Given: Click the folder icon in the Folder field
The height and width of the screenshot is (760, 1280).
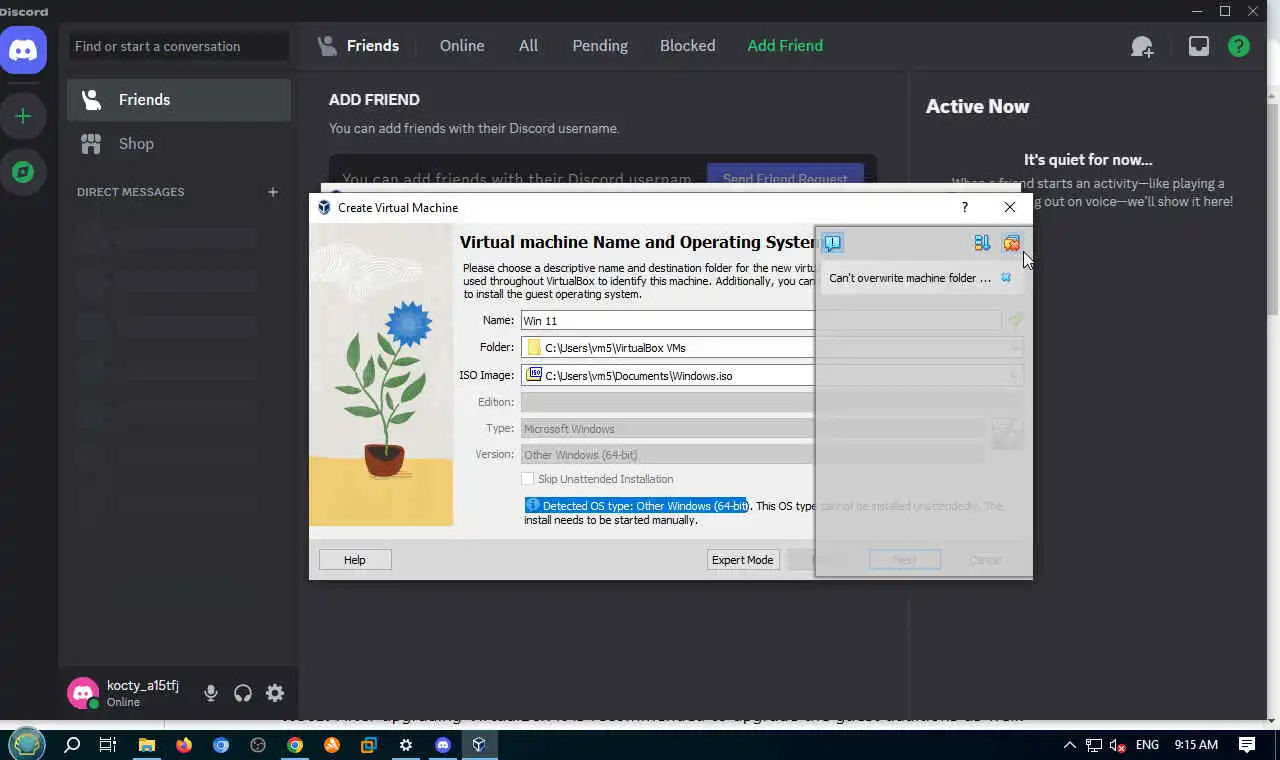Looking at the screenshot, I should point(534,347).
